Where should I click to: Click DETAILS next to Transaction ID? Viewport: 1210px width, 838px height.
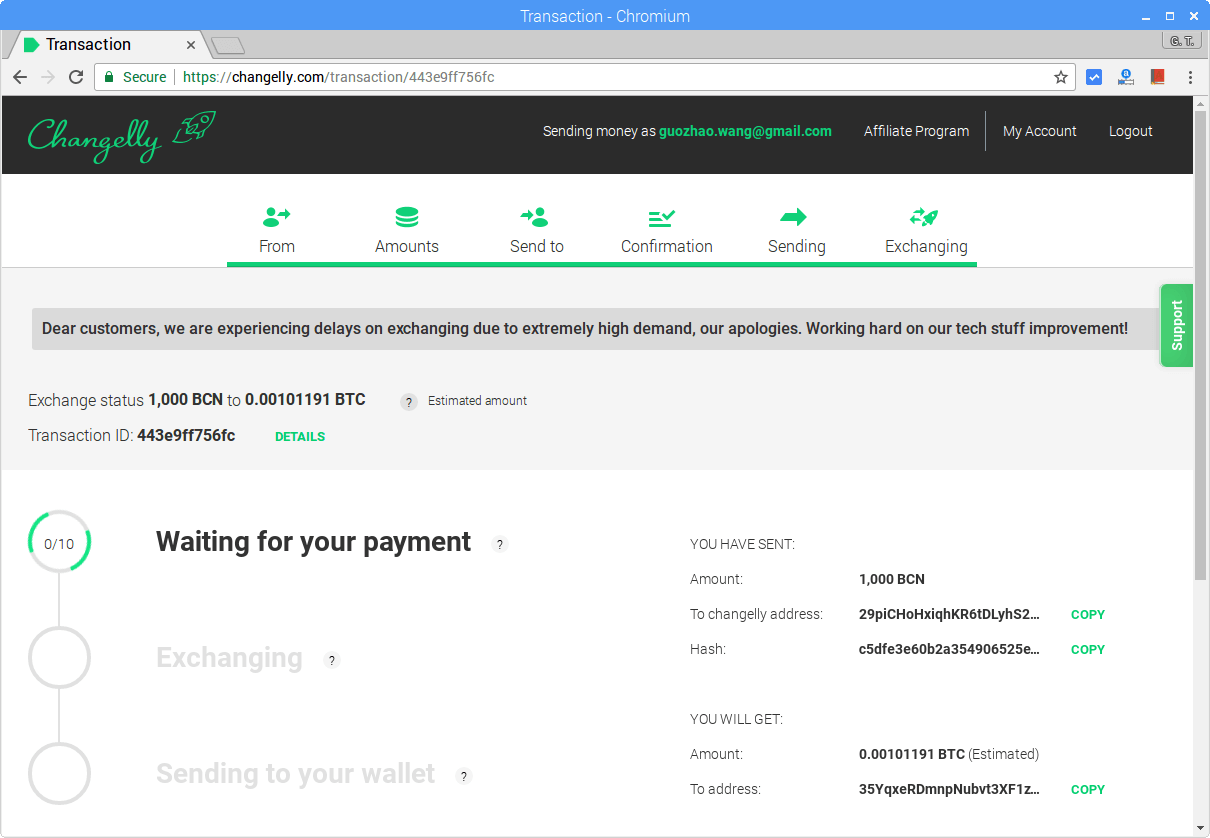click(x=299, y=436)
